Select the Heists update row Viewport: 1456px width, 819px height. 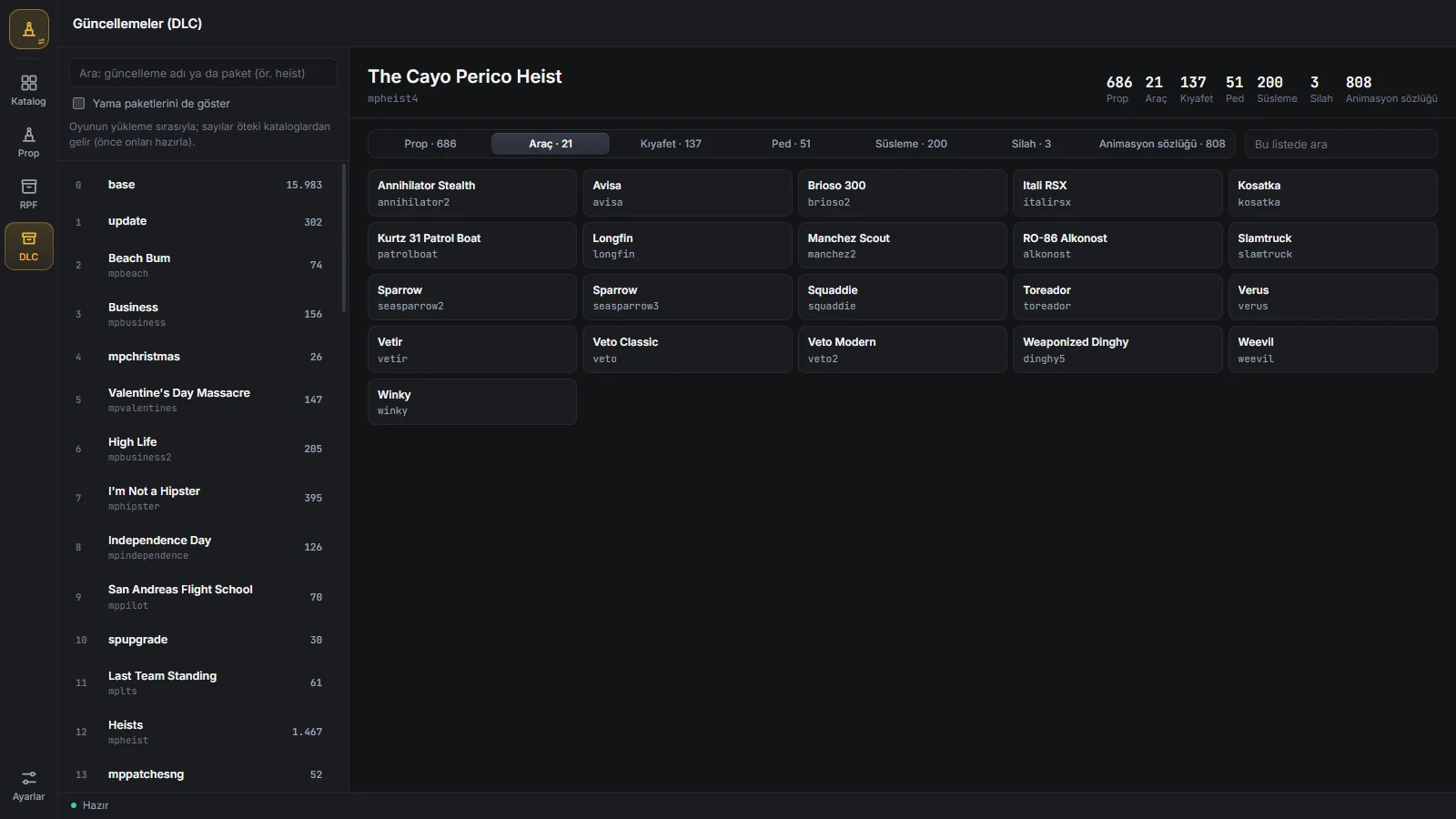(199, 732)
